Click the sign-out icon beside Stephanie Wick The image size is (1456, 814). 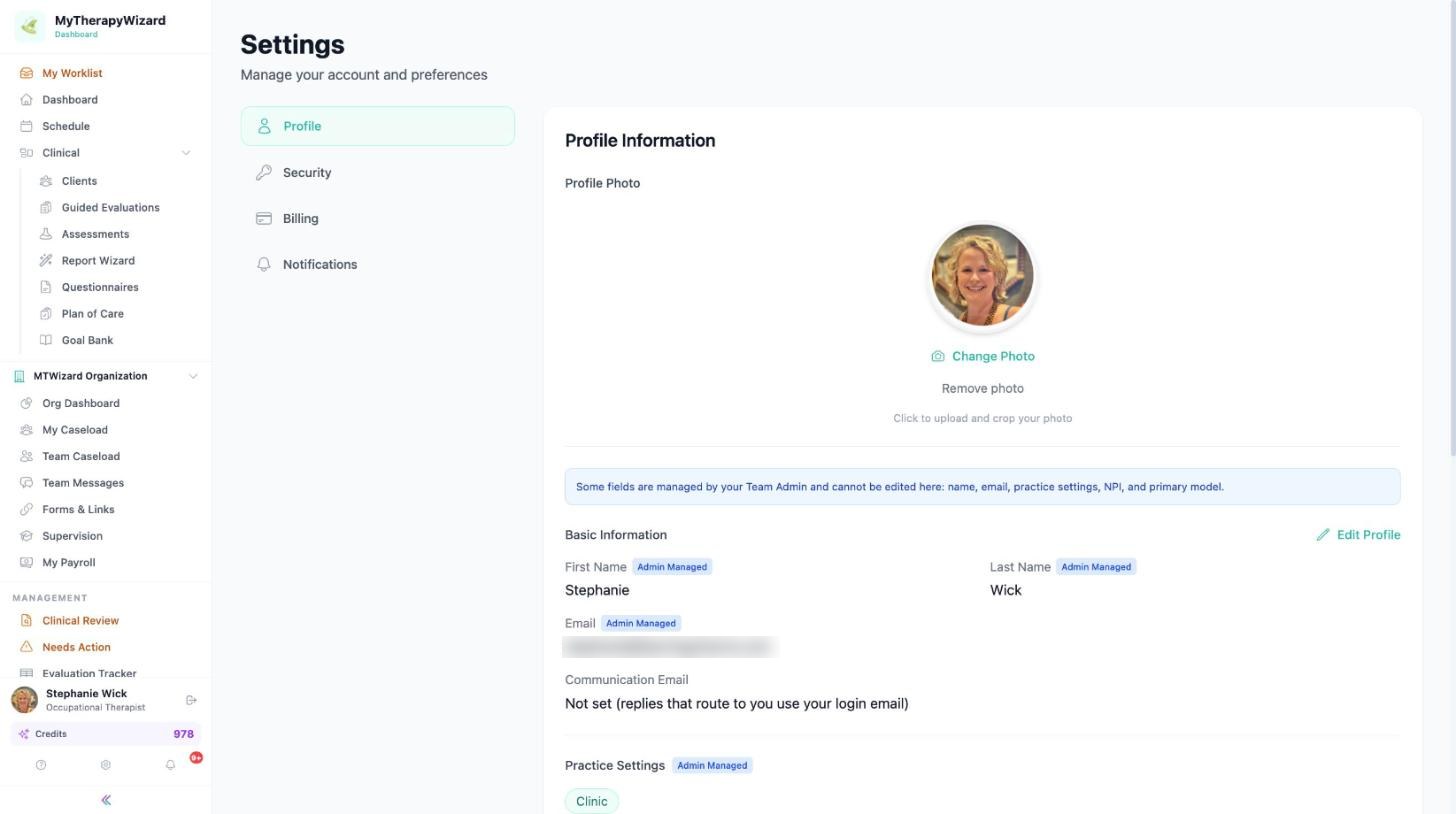click(191, 700)
